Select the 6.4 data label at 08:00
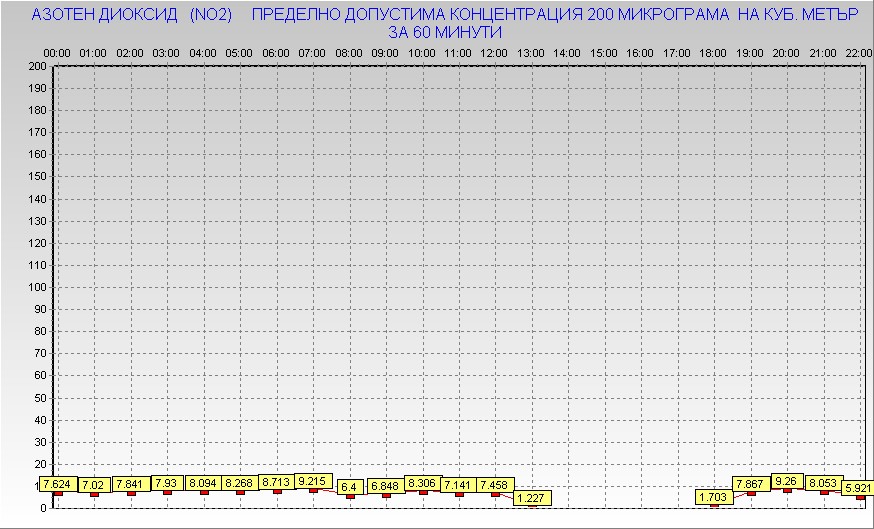The image size is (874, 529). click(x=349, y=487)
